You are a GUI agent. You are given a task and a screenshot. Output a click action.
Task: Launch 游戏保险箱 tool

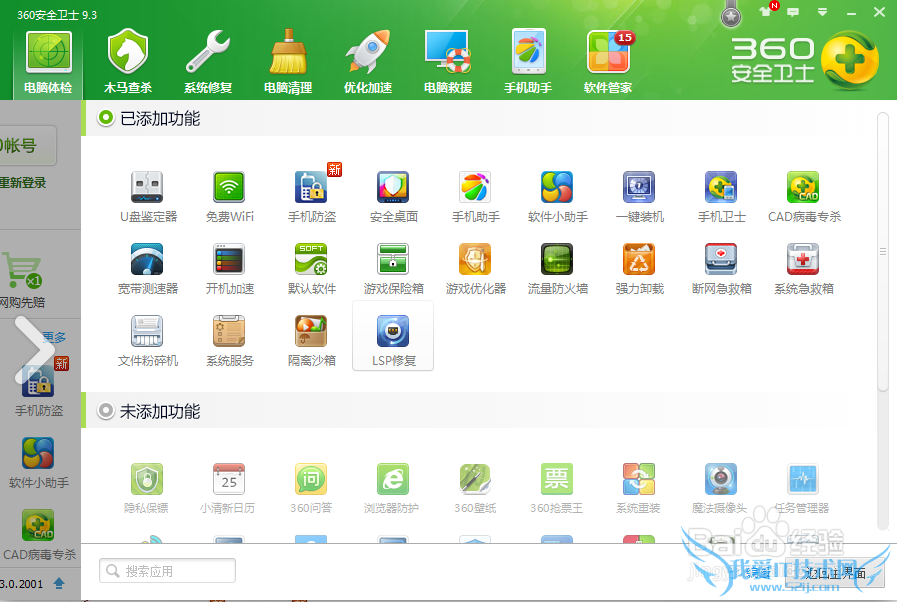coord(394,270)
